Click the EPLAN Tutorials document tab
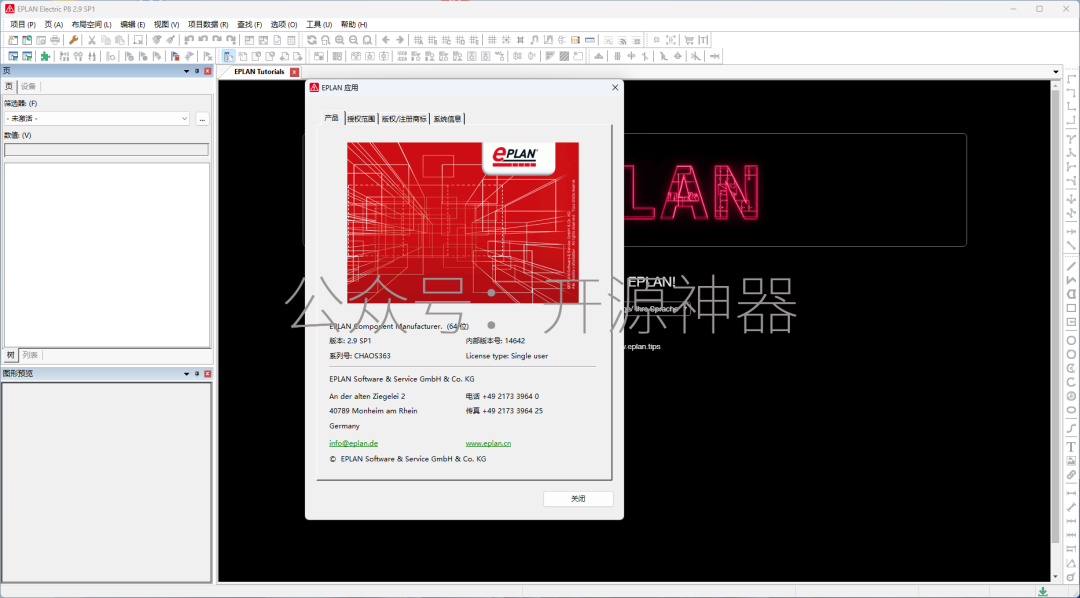This screenshot has width=1080, height=598. click(259, 72)
